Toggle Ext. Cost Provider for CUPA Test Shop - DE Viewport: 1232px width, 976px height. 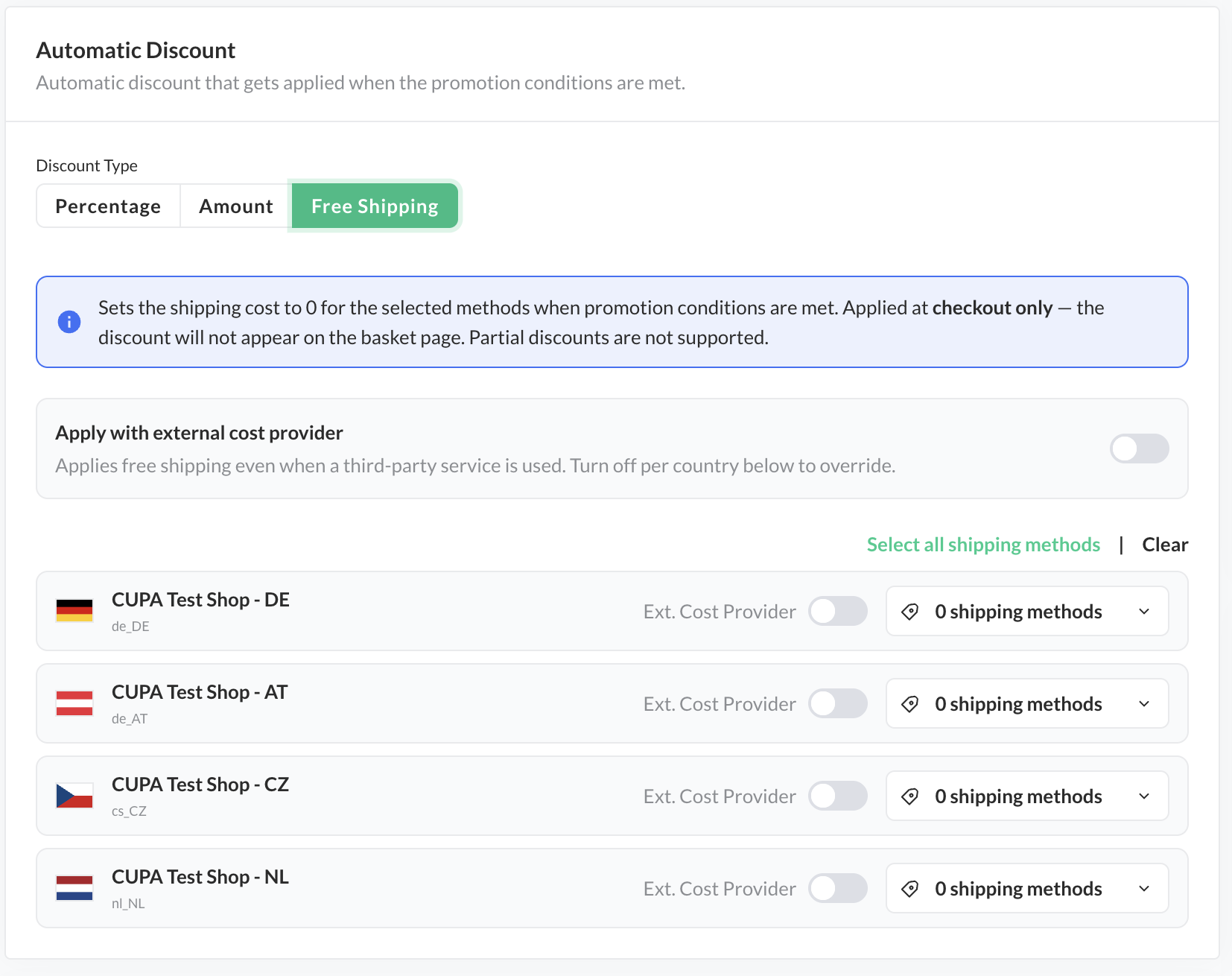pyautogui.click(x=838, y=611)
